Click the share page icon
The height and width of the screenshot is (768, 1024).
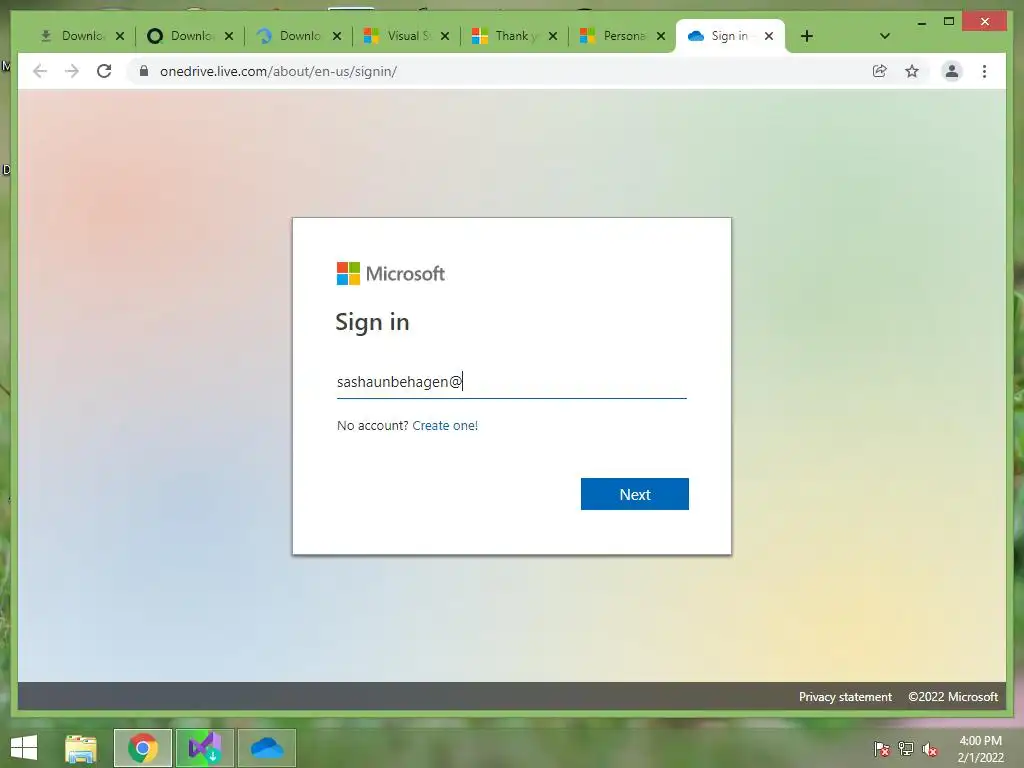point(880,71)
